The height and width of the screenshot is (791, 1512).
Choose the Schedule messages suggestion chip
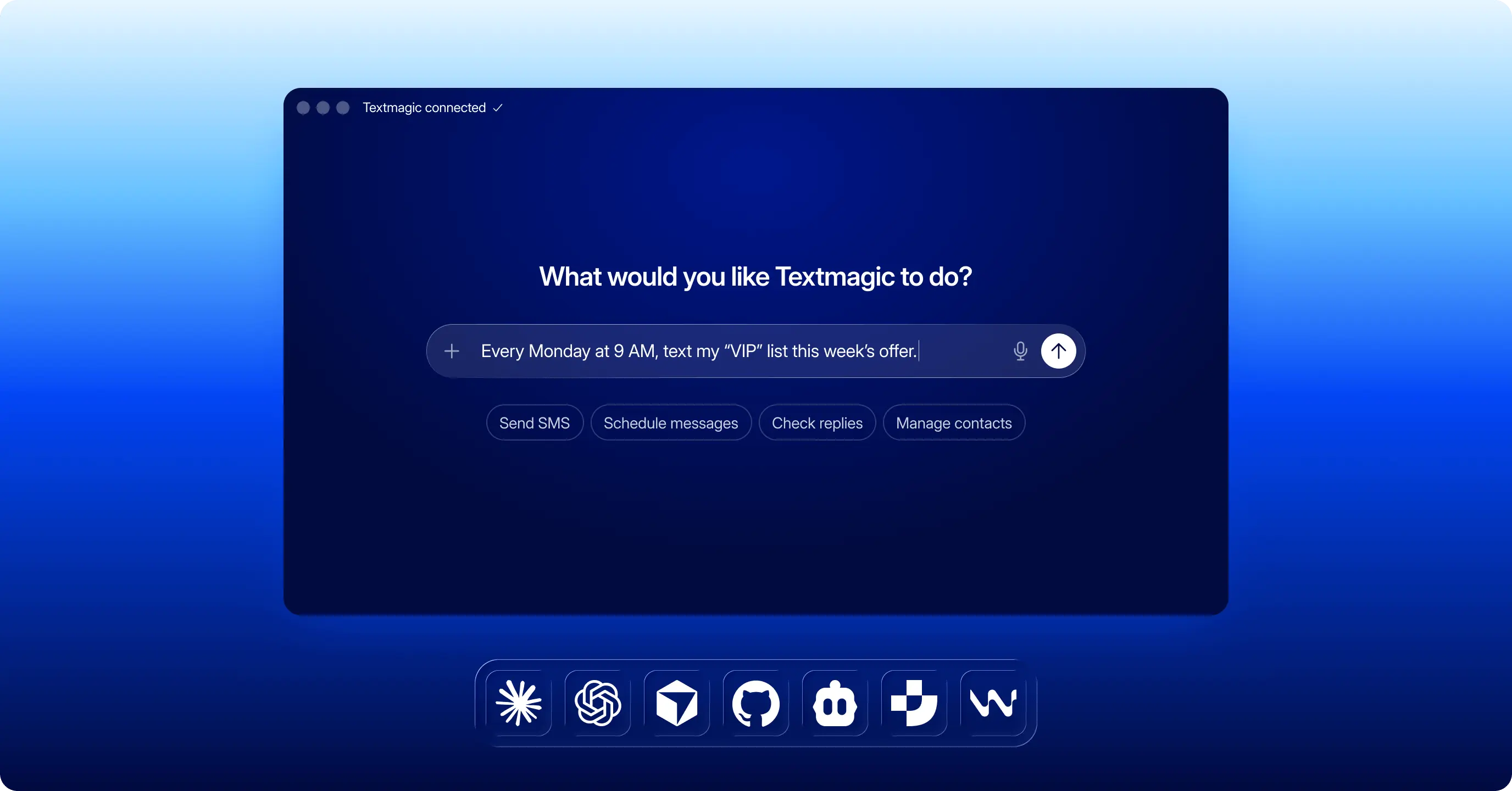click(671, 422)
